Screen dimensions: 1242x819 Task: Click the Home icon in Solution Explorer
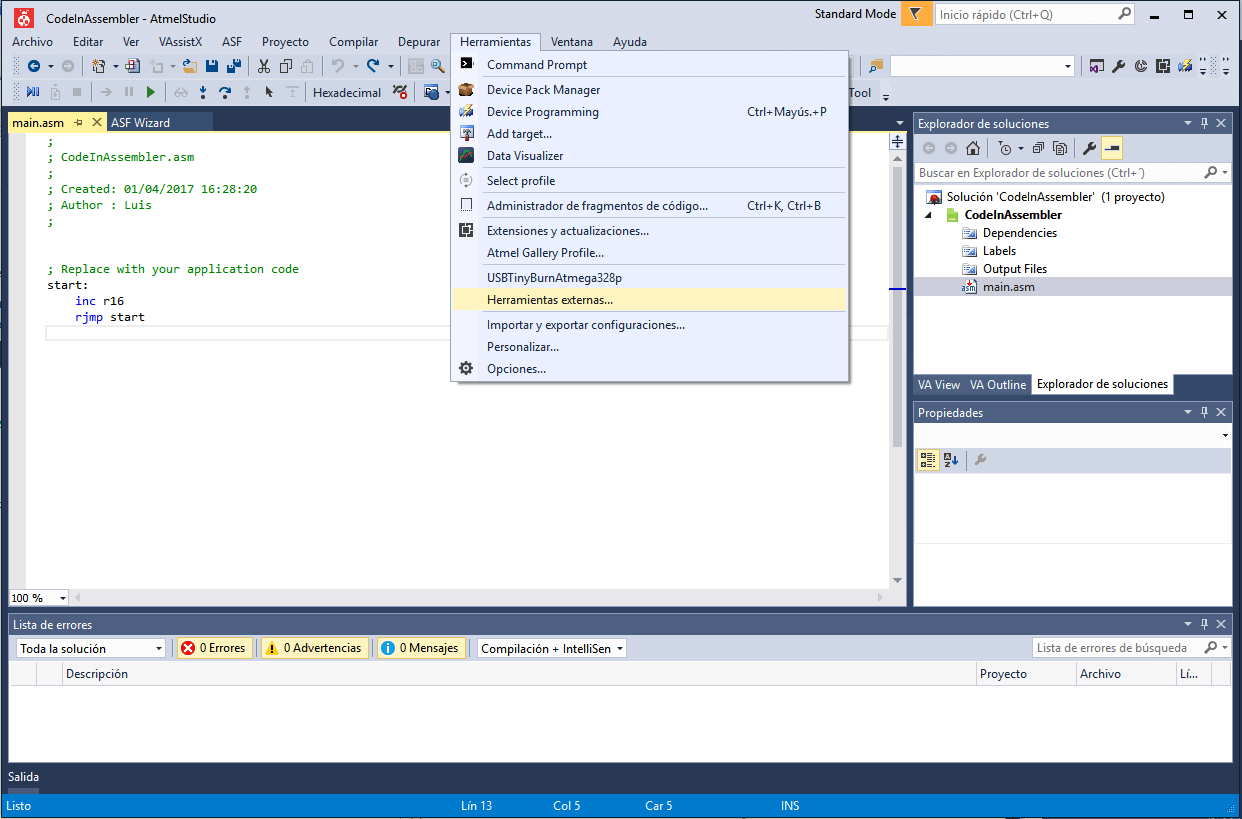click(x=973, y=148)
